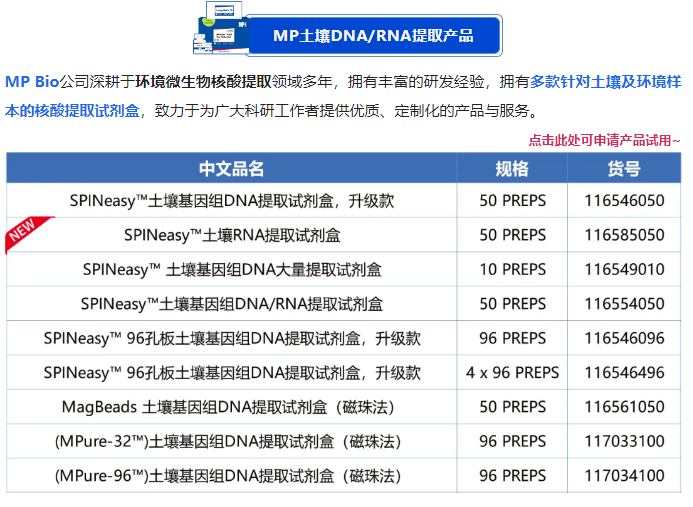The image size is (693, 507).
Task: Open the 点击此处可申请产品试用 link
Action: click(x=604, y=141)
